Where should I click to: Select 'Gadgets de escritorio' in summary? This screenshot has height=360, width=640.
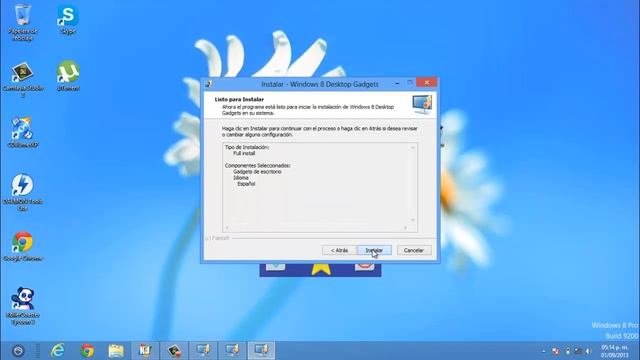pyautogui.click(x=257, y=172)
